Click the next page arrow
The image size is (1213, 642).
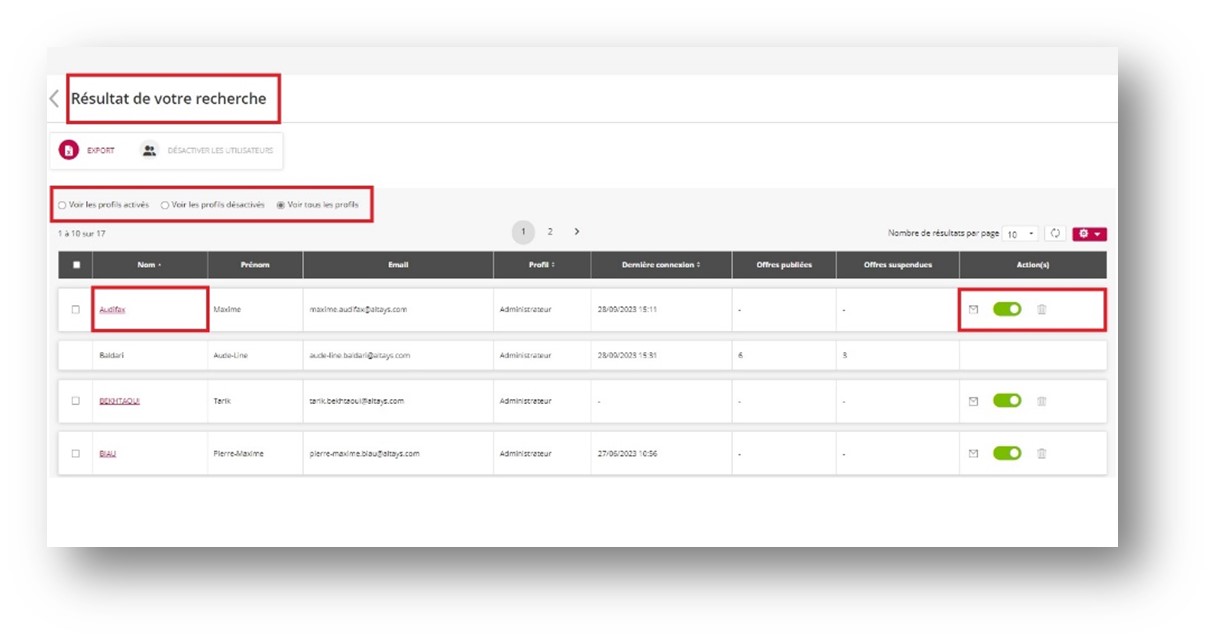[577, 232]
